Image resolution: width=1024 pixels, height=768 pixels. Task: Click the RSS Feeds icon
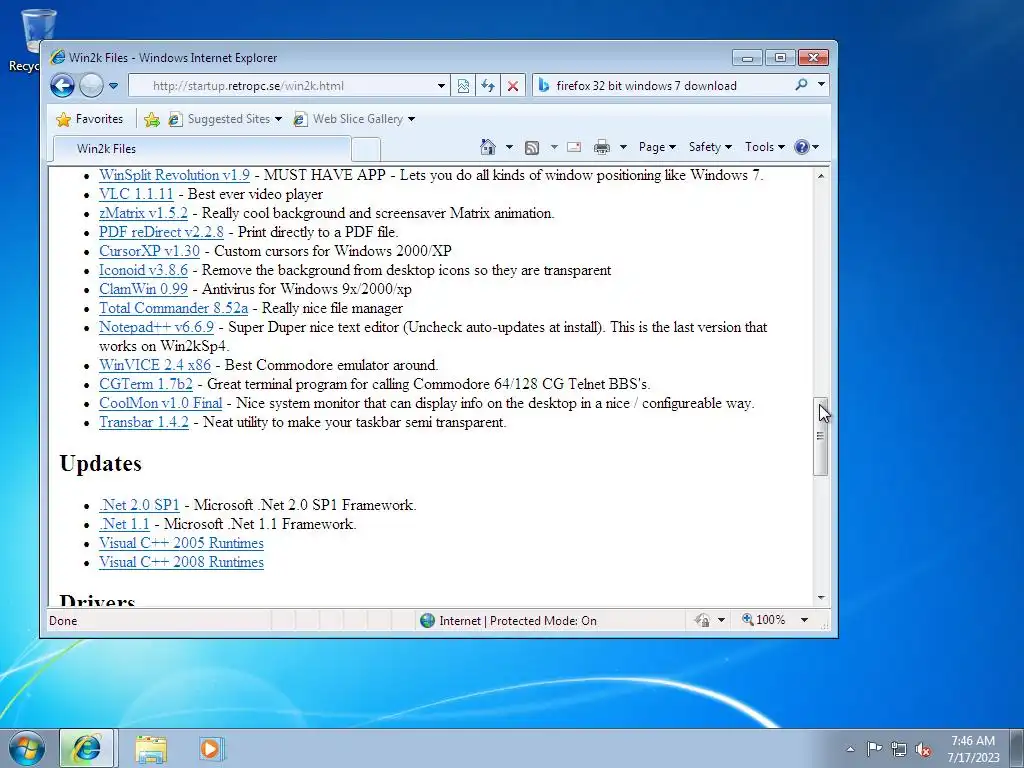tap(532, 148)
